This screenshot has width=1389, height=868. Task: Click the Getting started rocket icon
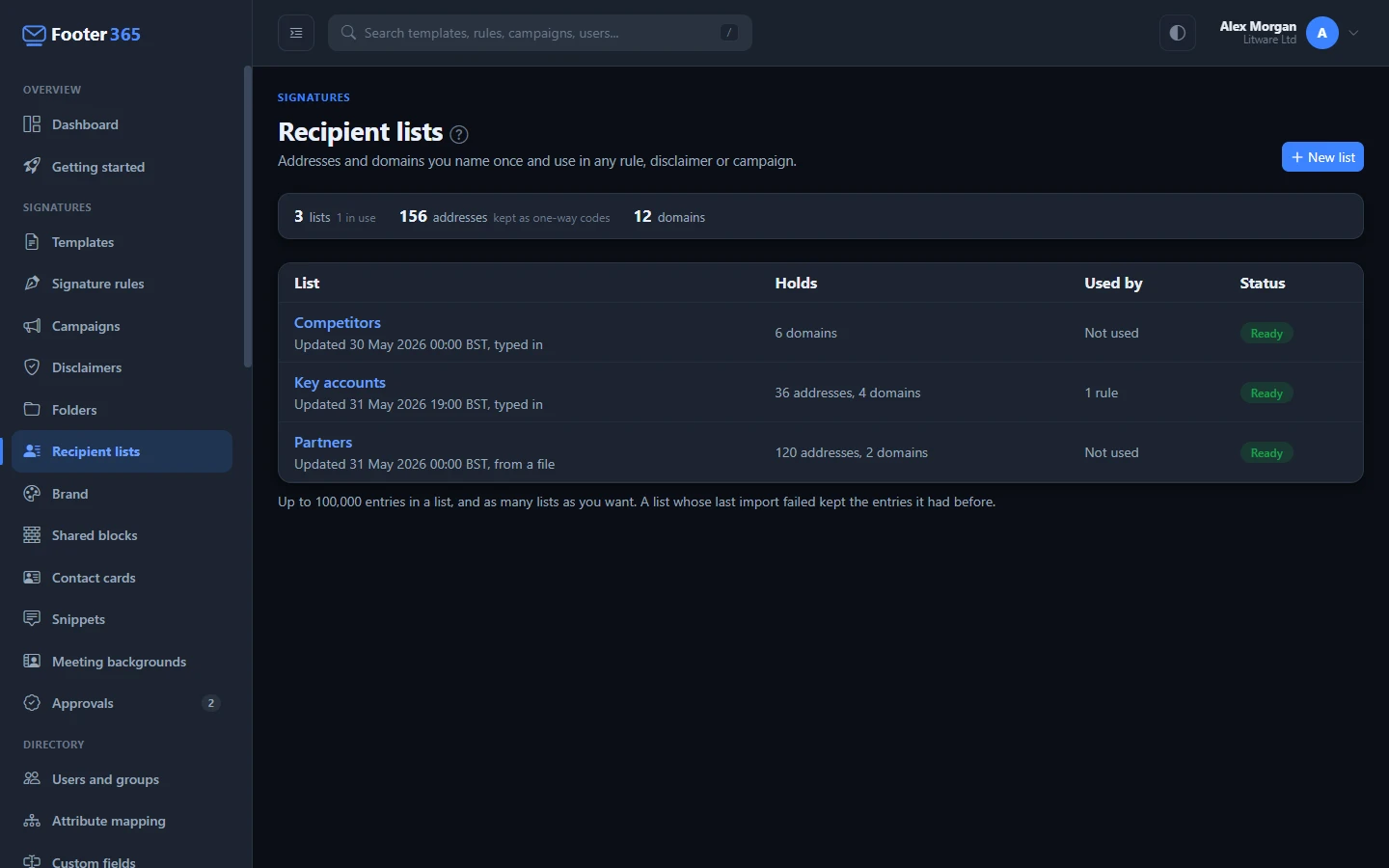coord(32,166)
